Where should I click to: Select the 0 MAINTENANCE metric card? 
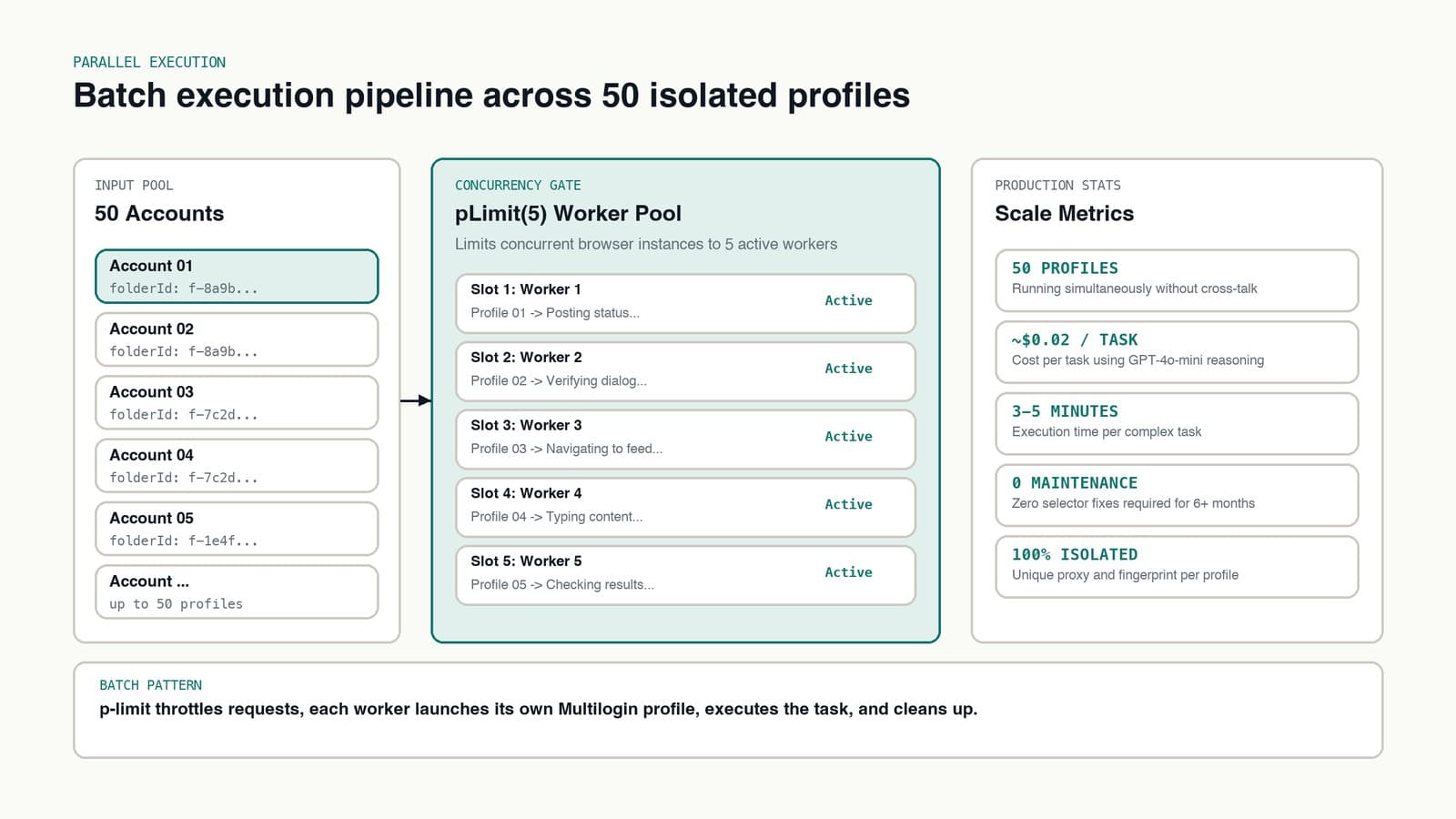[x=1177, y=495]
